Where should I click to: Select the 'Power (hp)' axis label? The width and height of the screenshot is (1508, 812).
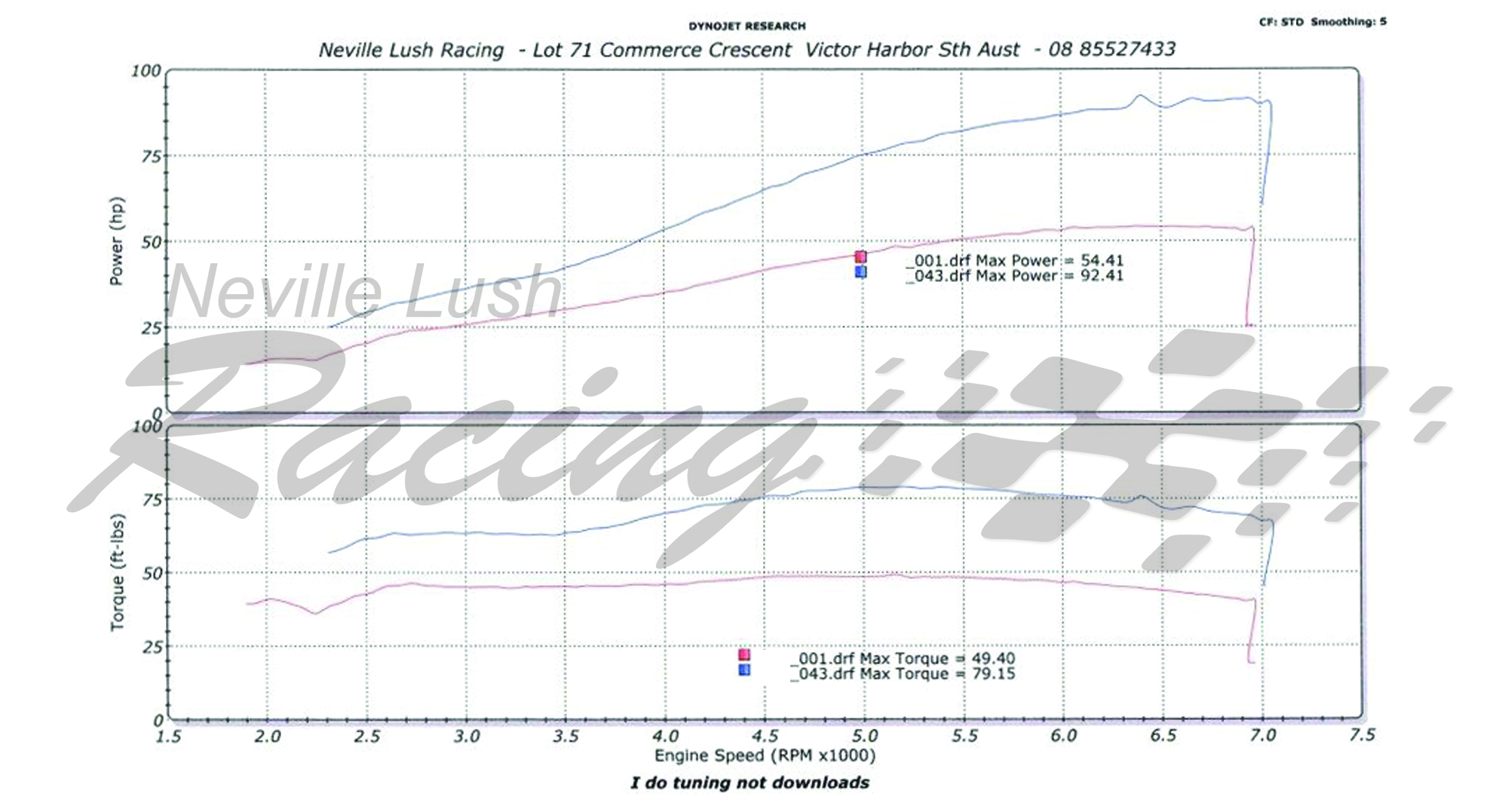pyautogui.click(x=116, y=241)
